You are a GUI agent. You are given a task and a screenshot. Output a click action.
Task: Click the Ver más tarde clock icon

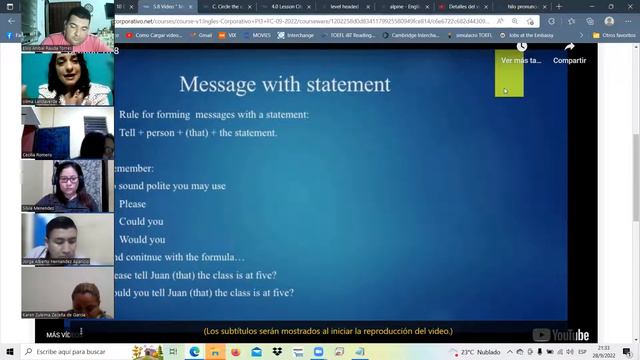coord(522,47)
